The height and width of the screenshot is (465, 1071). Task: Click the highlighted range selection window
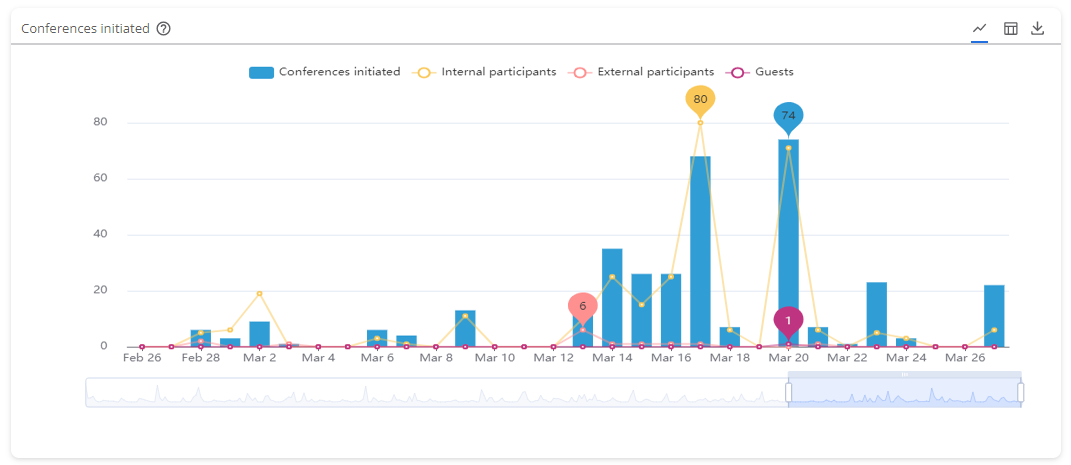coord(904,392)
